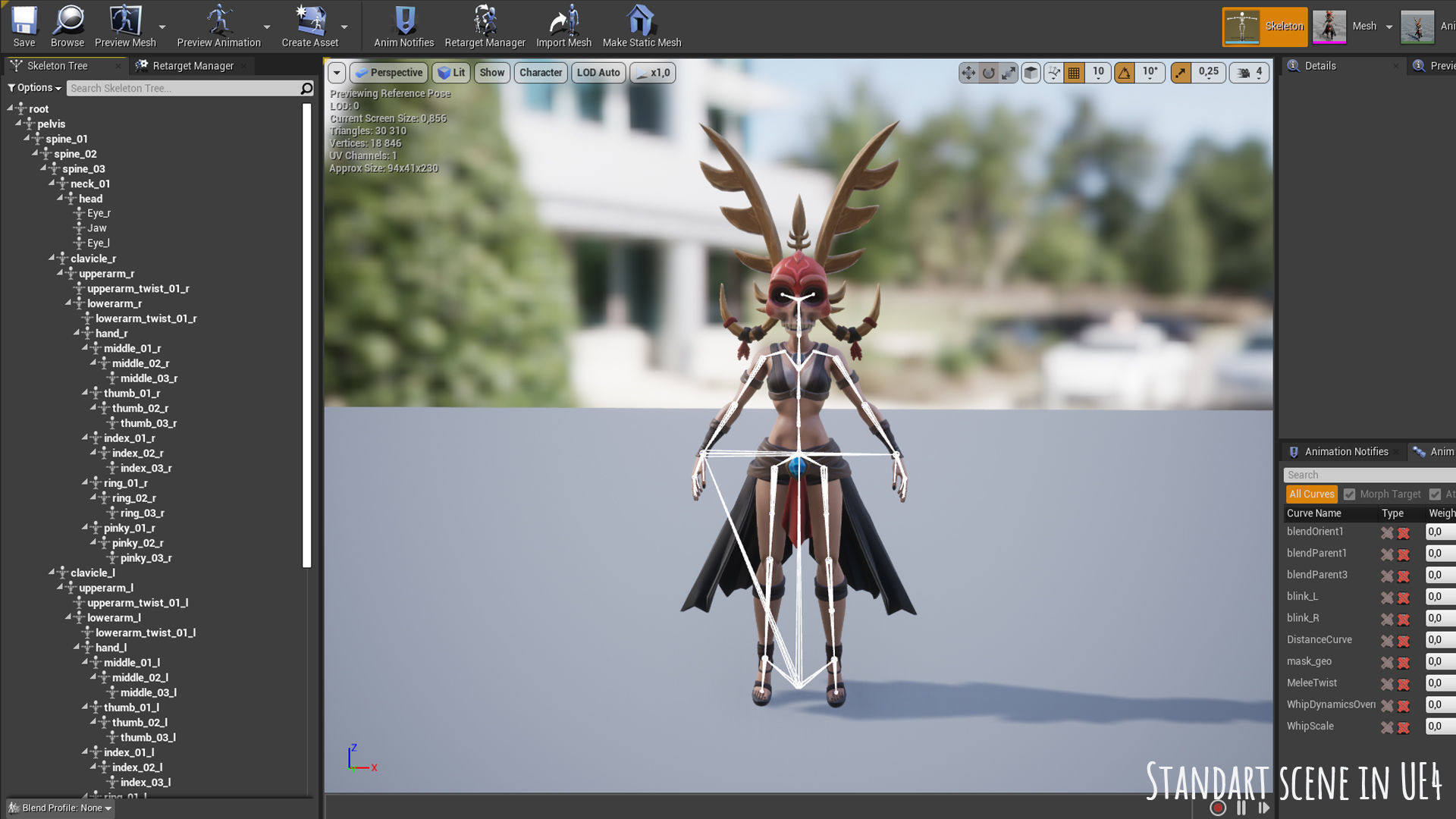Click the record button under the viewport
1456x819 pixels.
[1218, 808]
